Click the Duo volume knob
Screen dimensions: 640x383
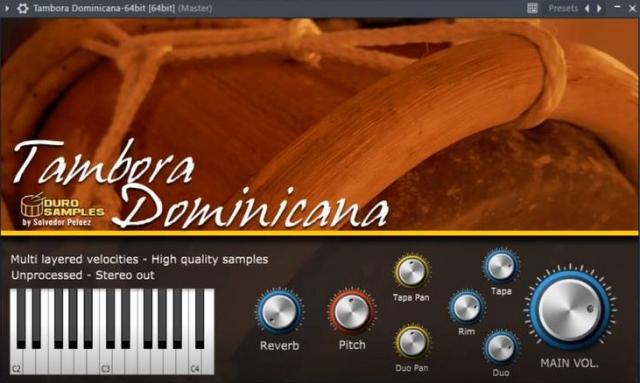501,348
